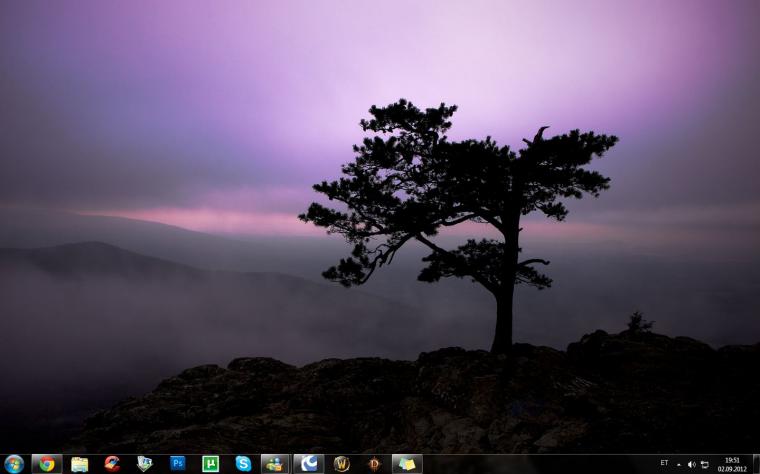
Task: Open Windows Explorer folder icon
Action: [x=79, y=464]
